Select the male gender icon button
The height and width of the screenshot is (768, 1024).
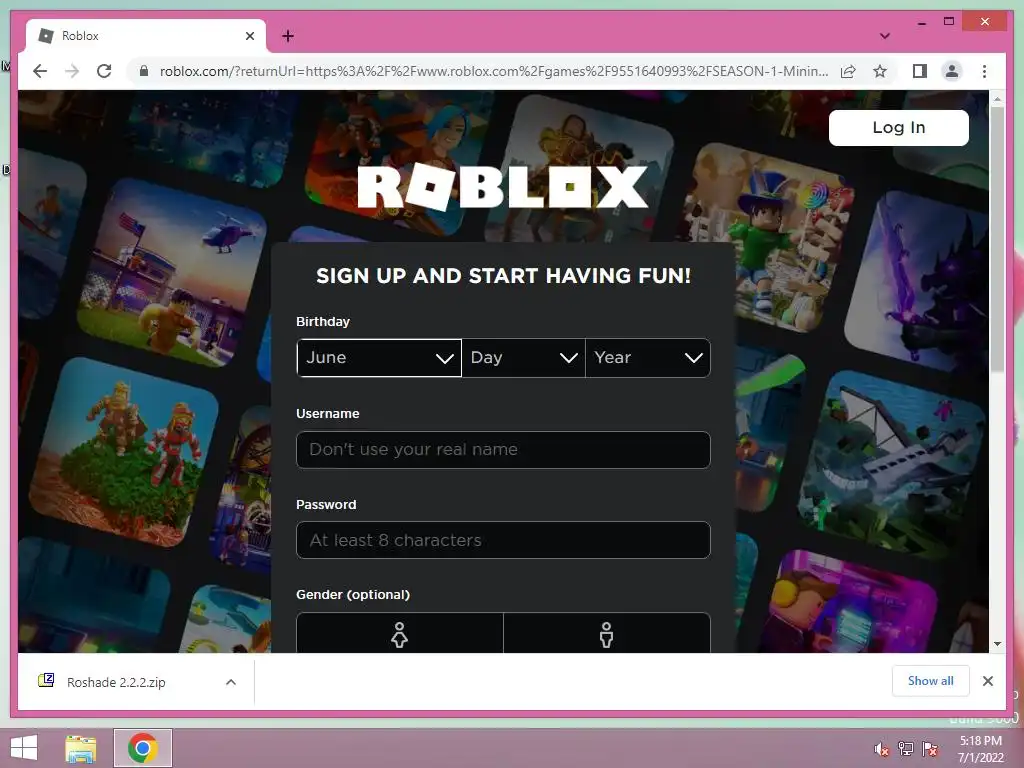pyautogui.click(x=607, y=633)
